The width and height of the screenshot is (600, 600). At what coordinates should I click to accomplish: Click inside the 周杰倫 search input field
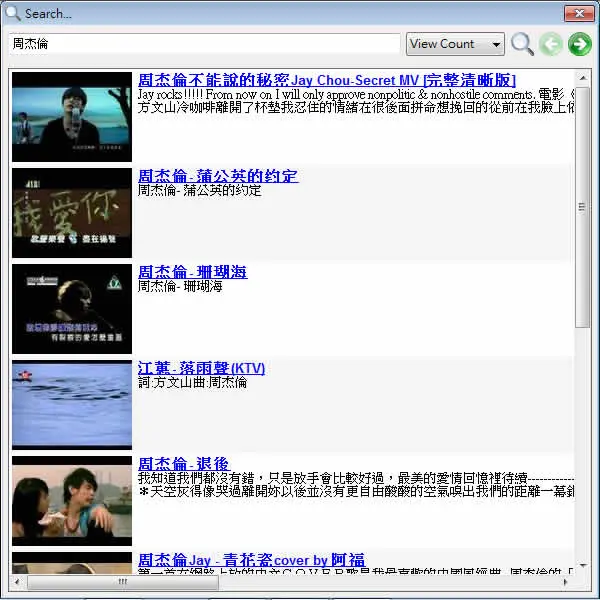click(x=204, y=44)
